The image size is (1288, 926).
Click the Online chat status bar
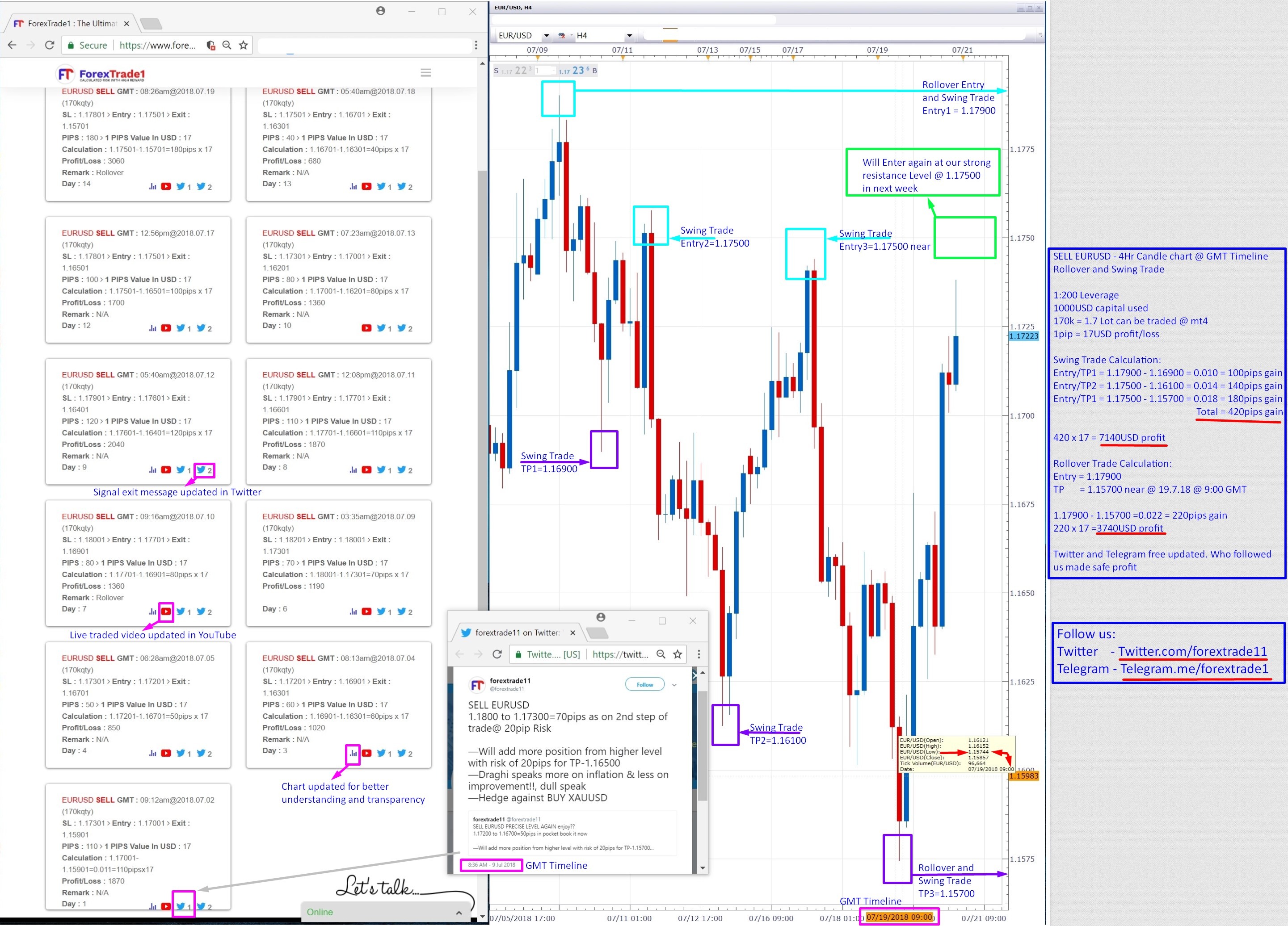(386, 912)
